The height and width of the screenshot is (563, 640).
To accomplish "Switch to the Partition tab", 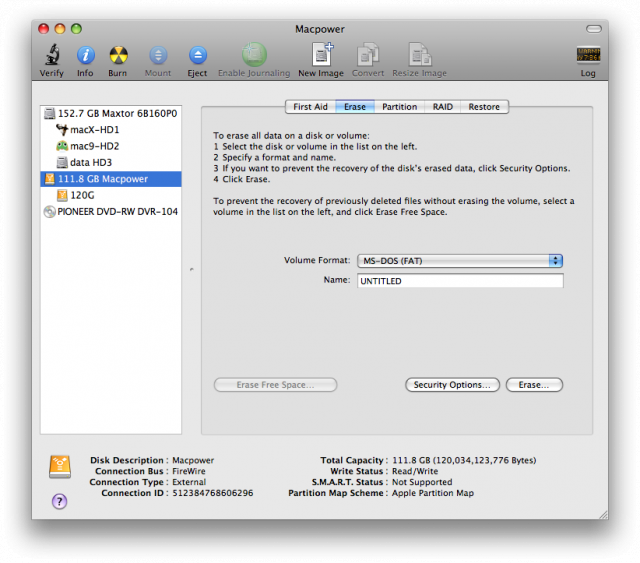I will pyautogui.click(x=399, y=107).
